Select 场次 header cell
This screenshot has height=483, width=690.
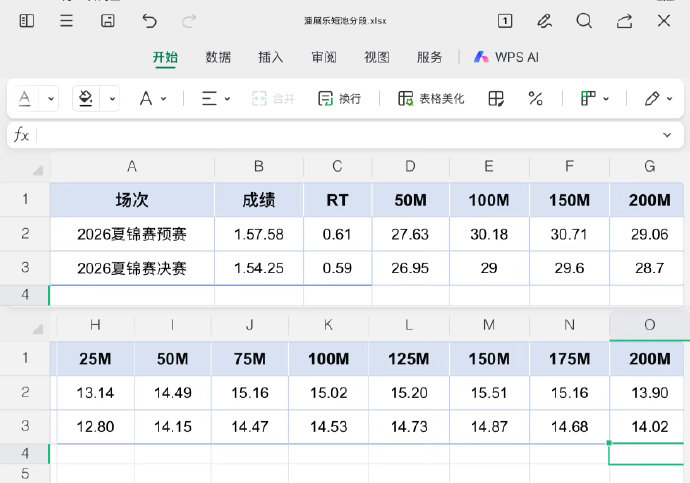(x=132, y=200)
